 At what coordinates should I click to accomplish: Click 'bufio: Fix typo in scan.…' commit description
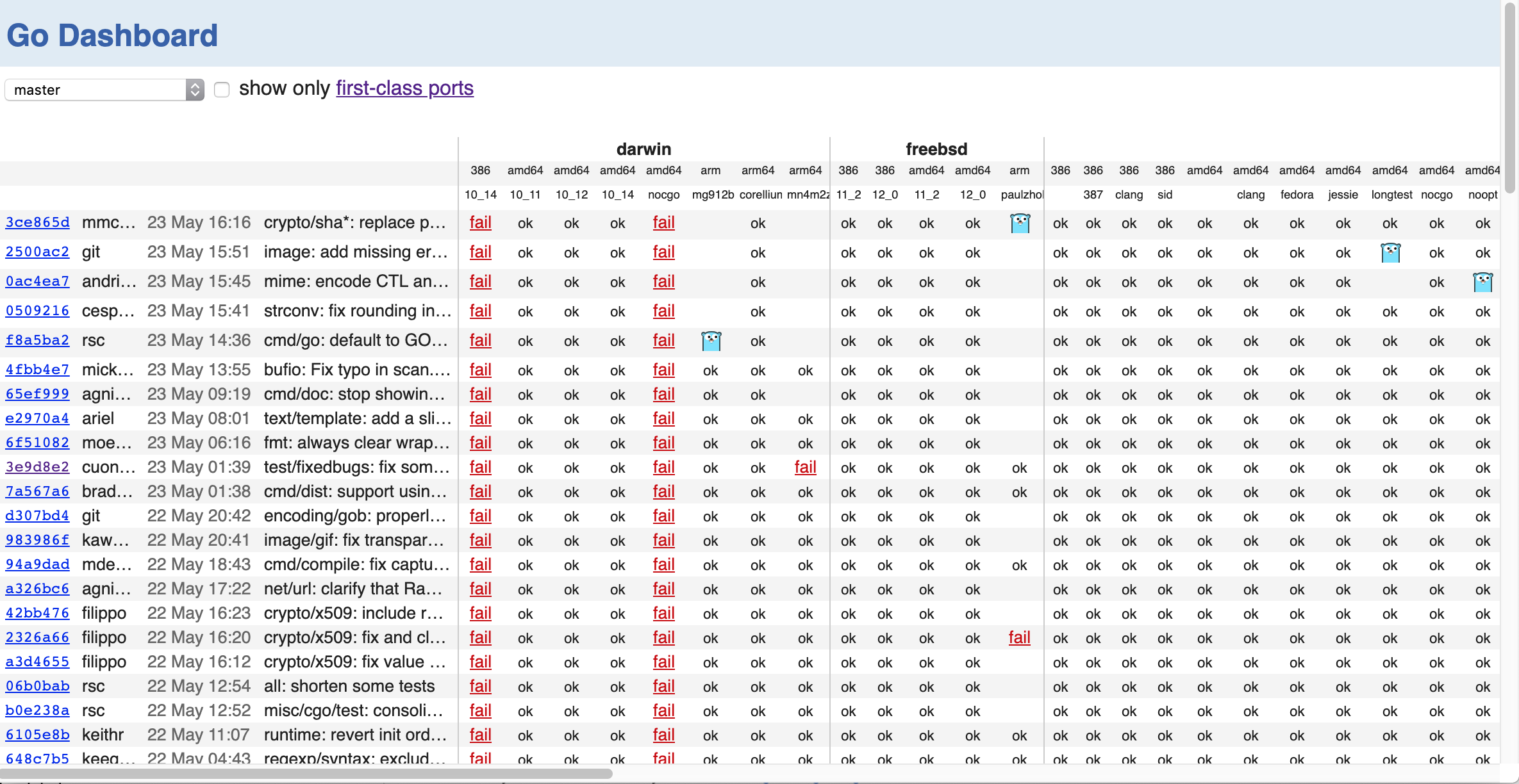pos(357,370)
